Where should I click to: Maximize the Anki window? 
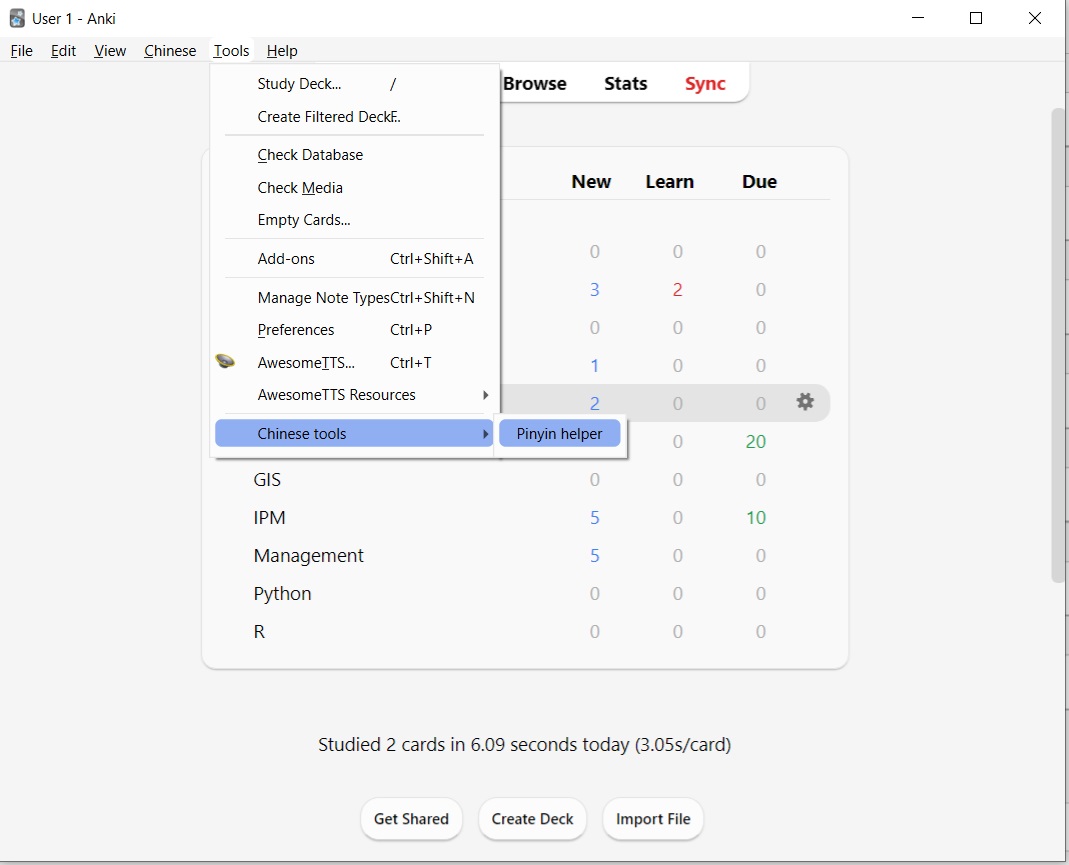click(x=976, y=18)
